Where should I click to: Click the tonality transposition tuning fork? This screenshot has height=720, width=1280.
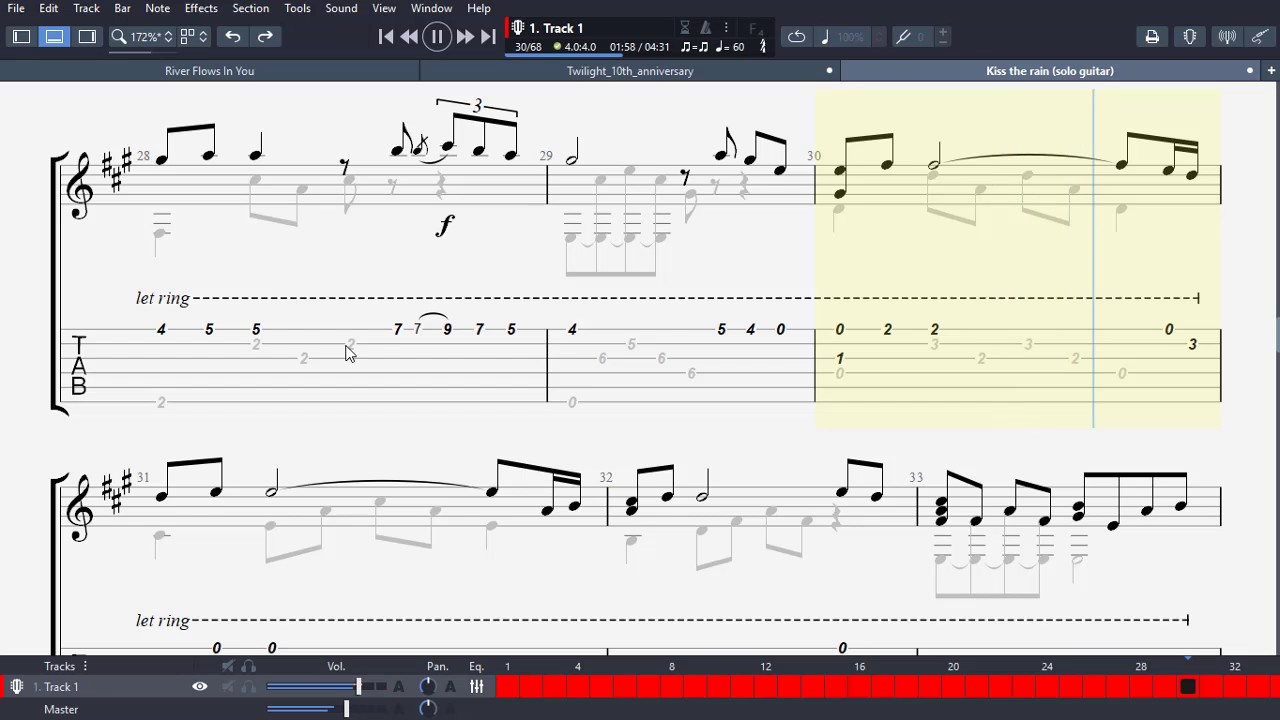tap(903, 37)
